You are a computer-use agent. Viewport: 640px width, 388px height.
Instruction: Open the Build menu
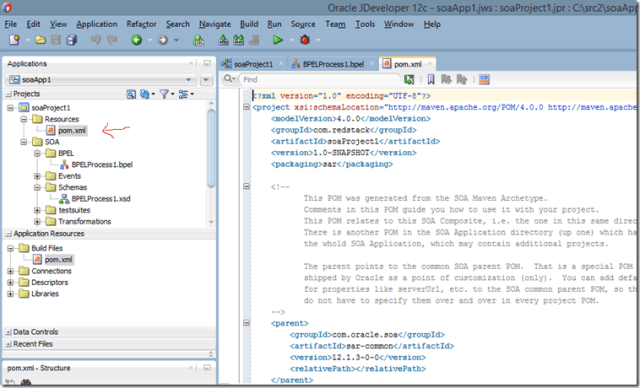point(249,24)
